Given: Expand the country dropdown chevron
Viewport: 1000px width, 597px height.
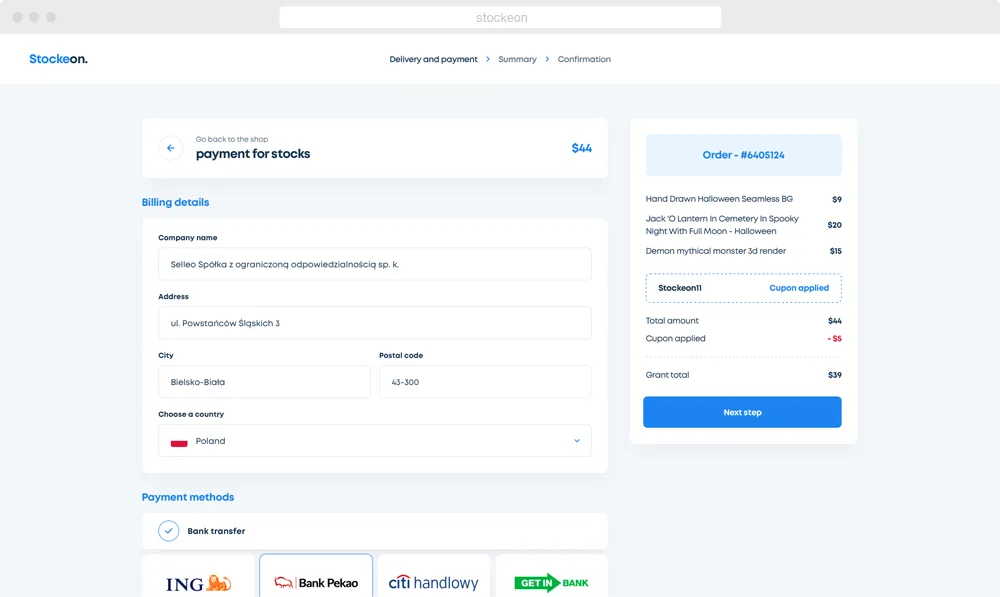Looking at the screenshot, I should [x=577, y=441].
